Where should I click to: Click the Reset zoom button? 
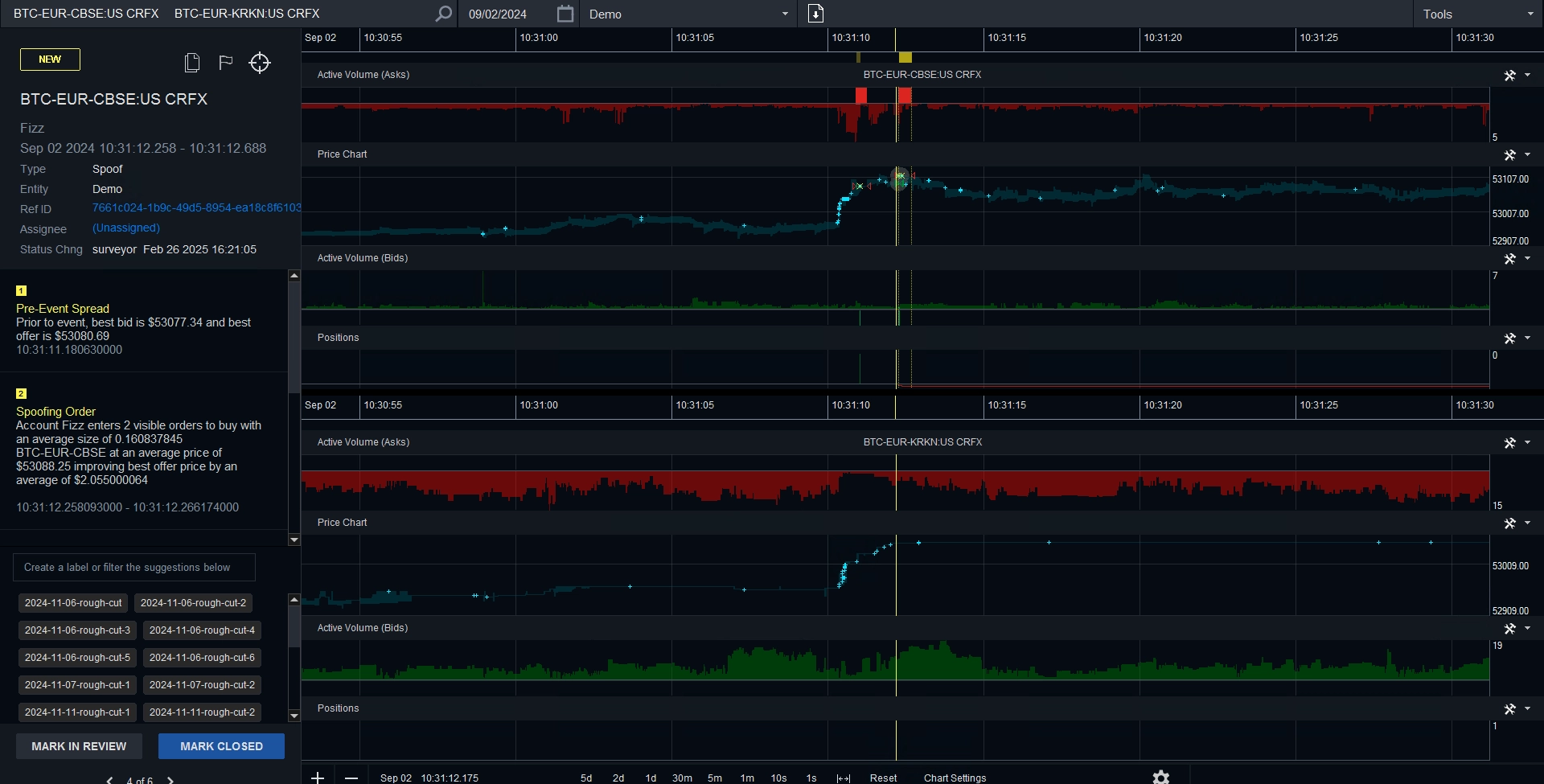point(883,778)
